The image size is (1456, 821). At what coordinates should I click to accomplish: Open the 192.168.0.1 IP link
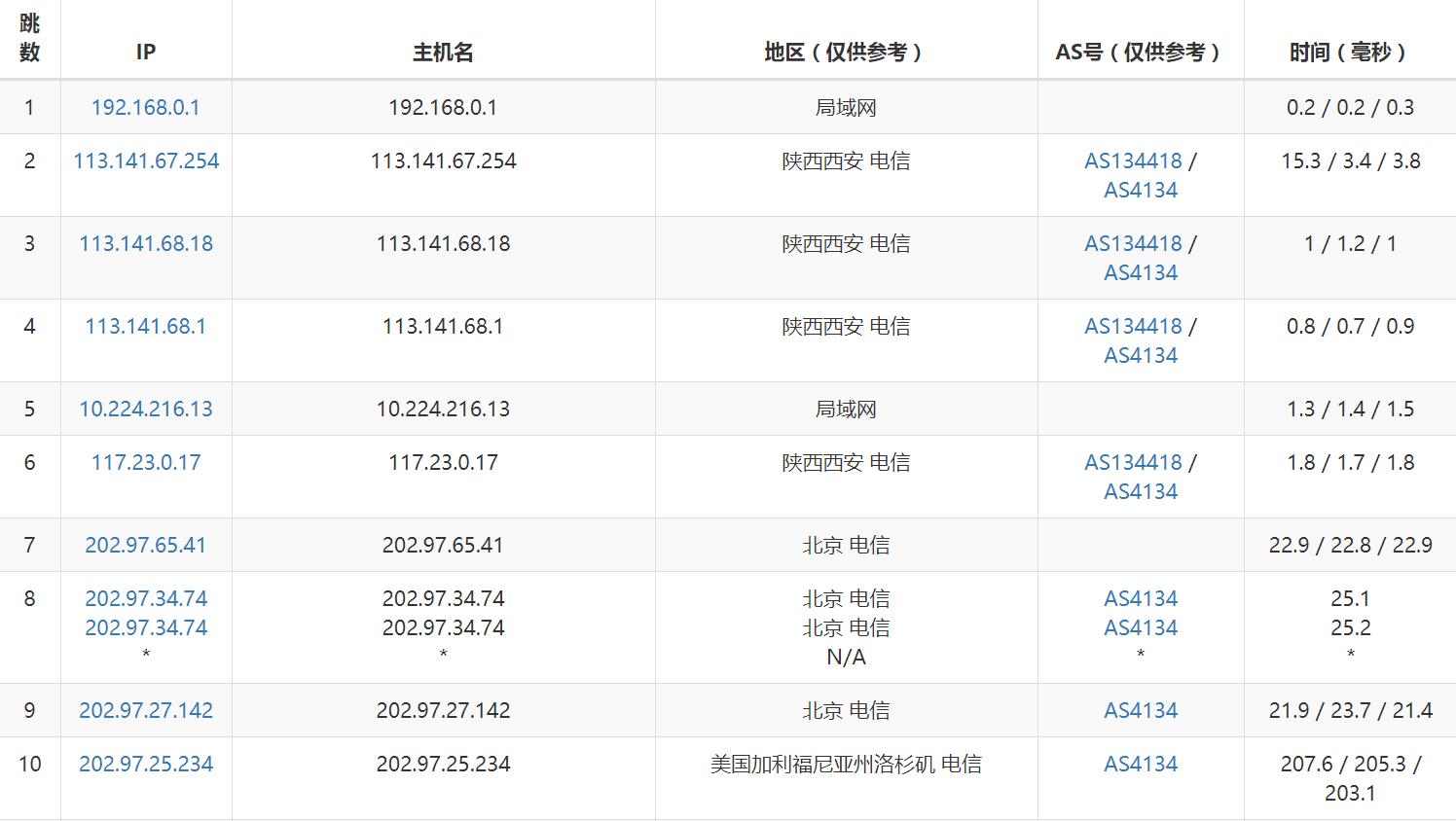[x=146, y=107]
